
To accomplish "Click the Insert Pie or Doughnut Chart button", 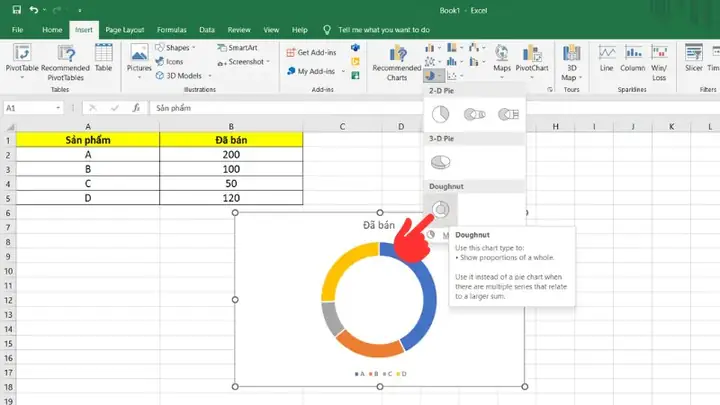I will click(433, 75).
